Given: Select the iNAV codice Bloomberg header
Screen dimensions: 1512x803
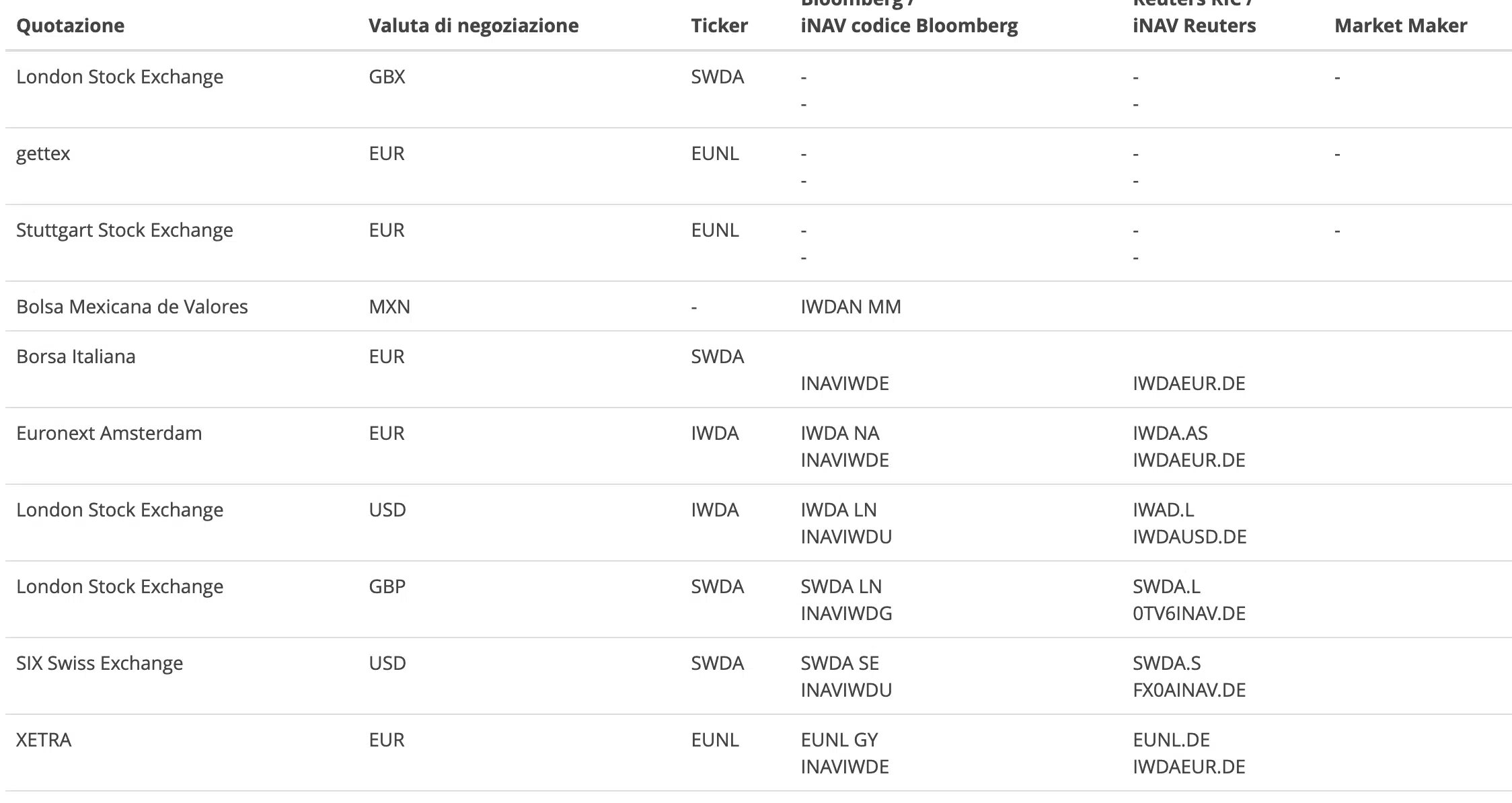Looking at the screenshot, I should pos(909,26).
